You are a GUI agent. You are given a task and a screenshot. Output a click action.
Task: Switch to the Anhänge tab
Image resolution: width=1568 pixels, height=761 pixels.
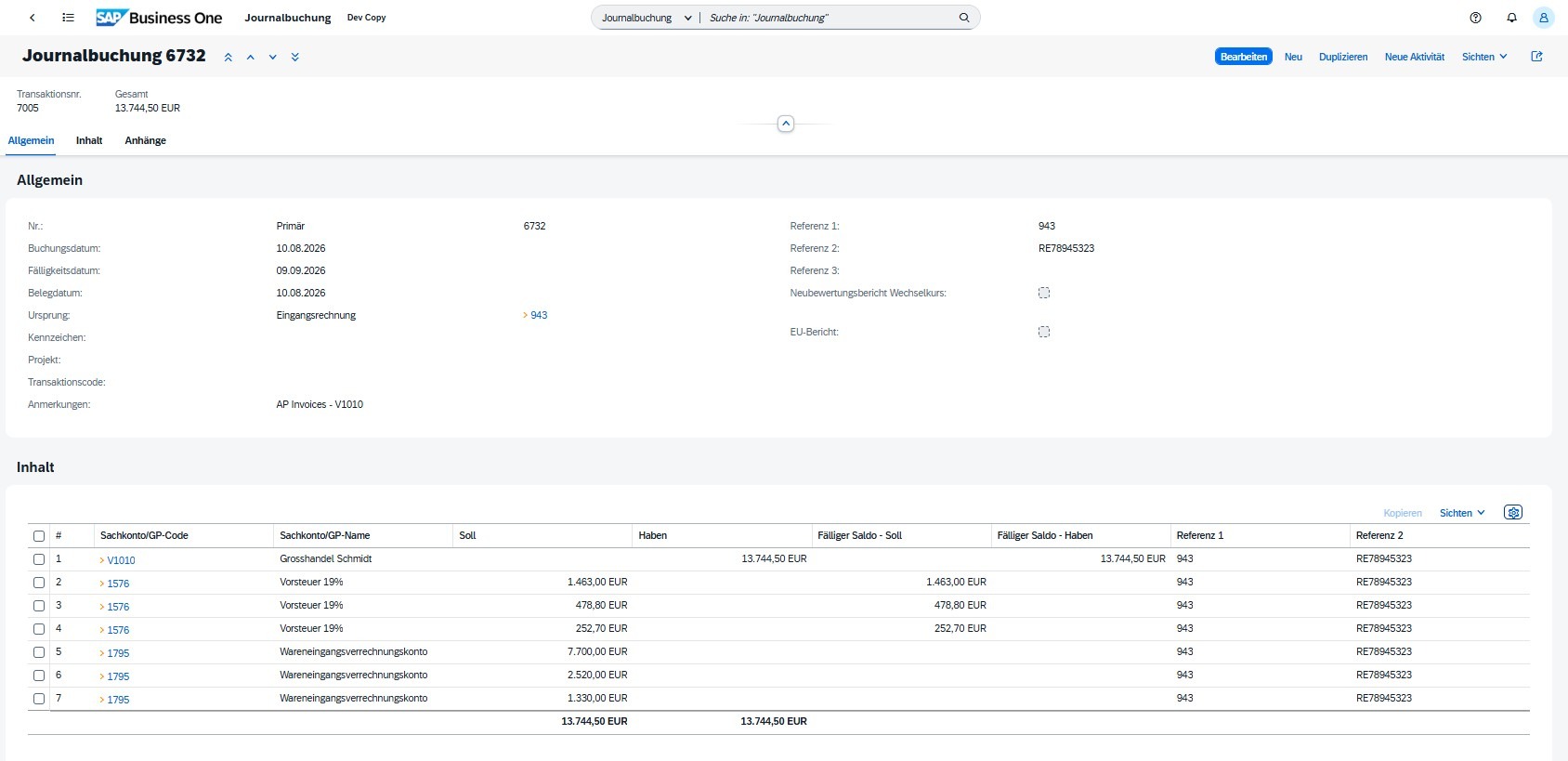tap(146, 141)
